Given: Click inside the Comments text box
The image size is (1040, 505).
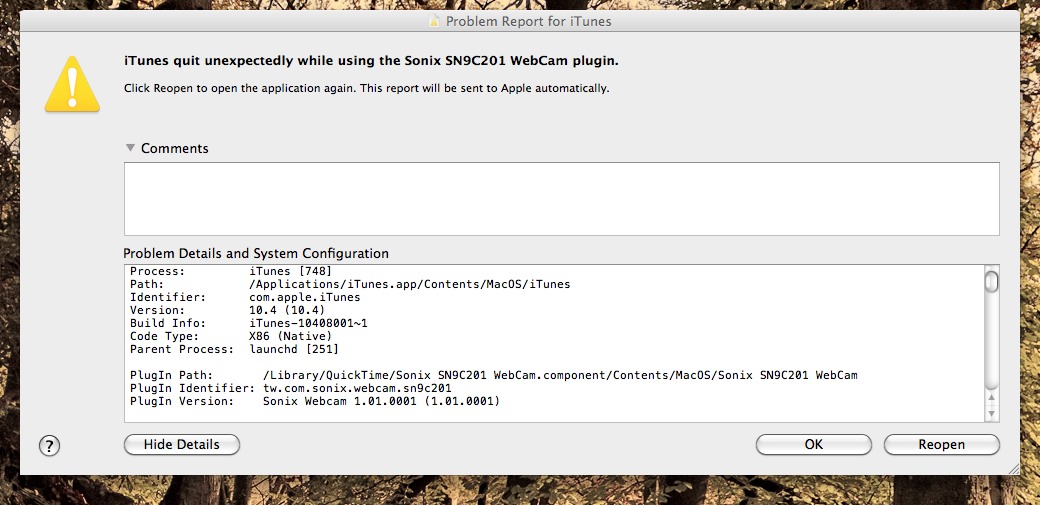Looking at the screenshot, I should (561, 198).
